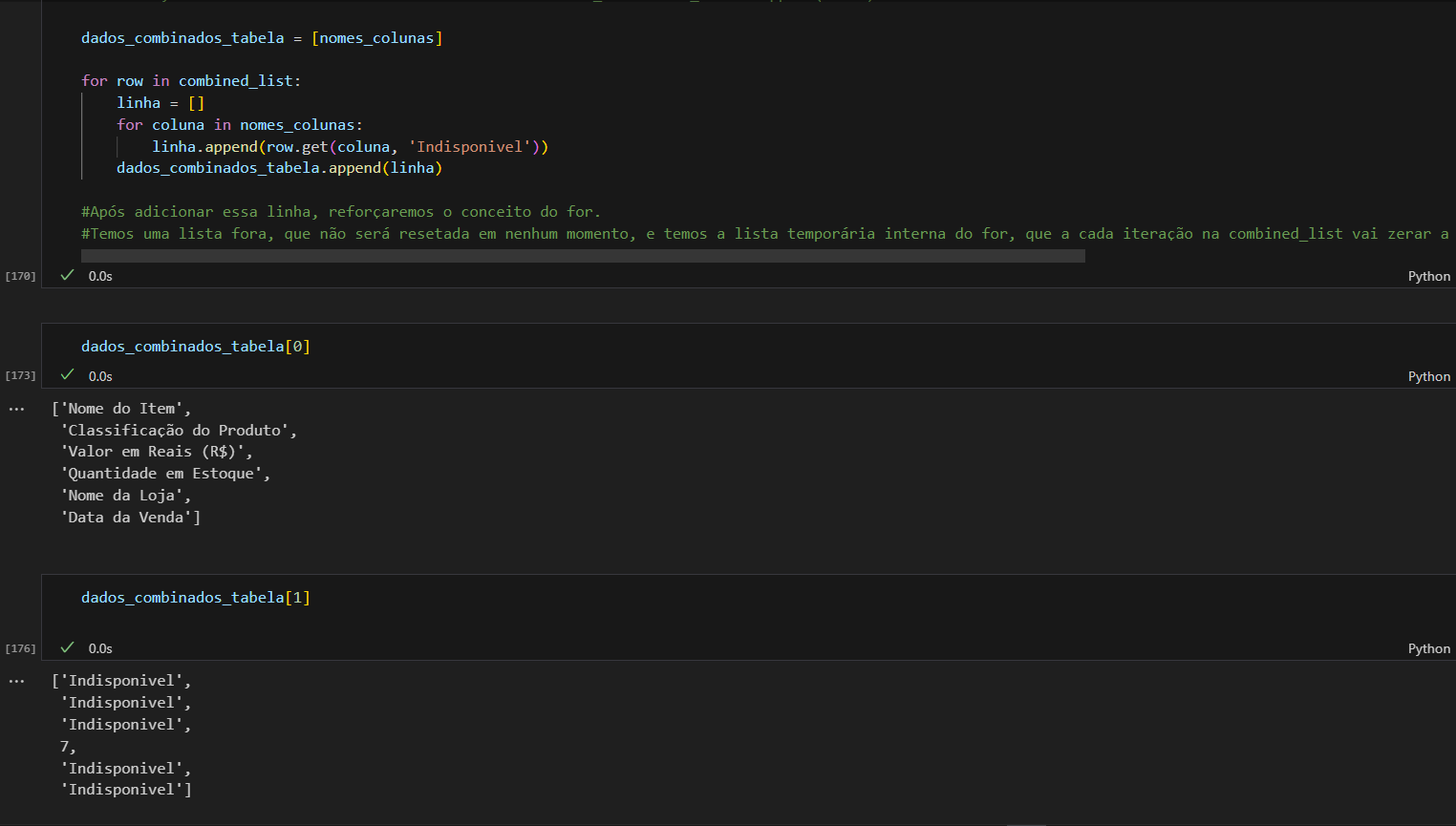Open output options ellipsis for cell 173 output
This screenshot has width=1456, height=826.
16,409
